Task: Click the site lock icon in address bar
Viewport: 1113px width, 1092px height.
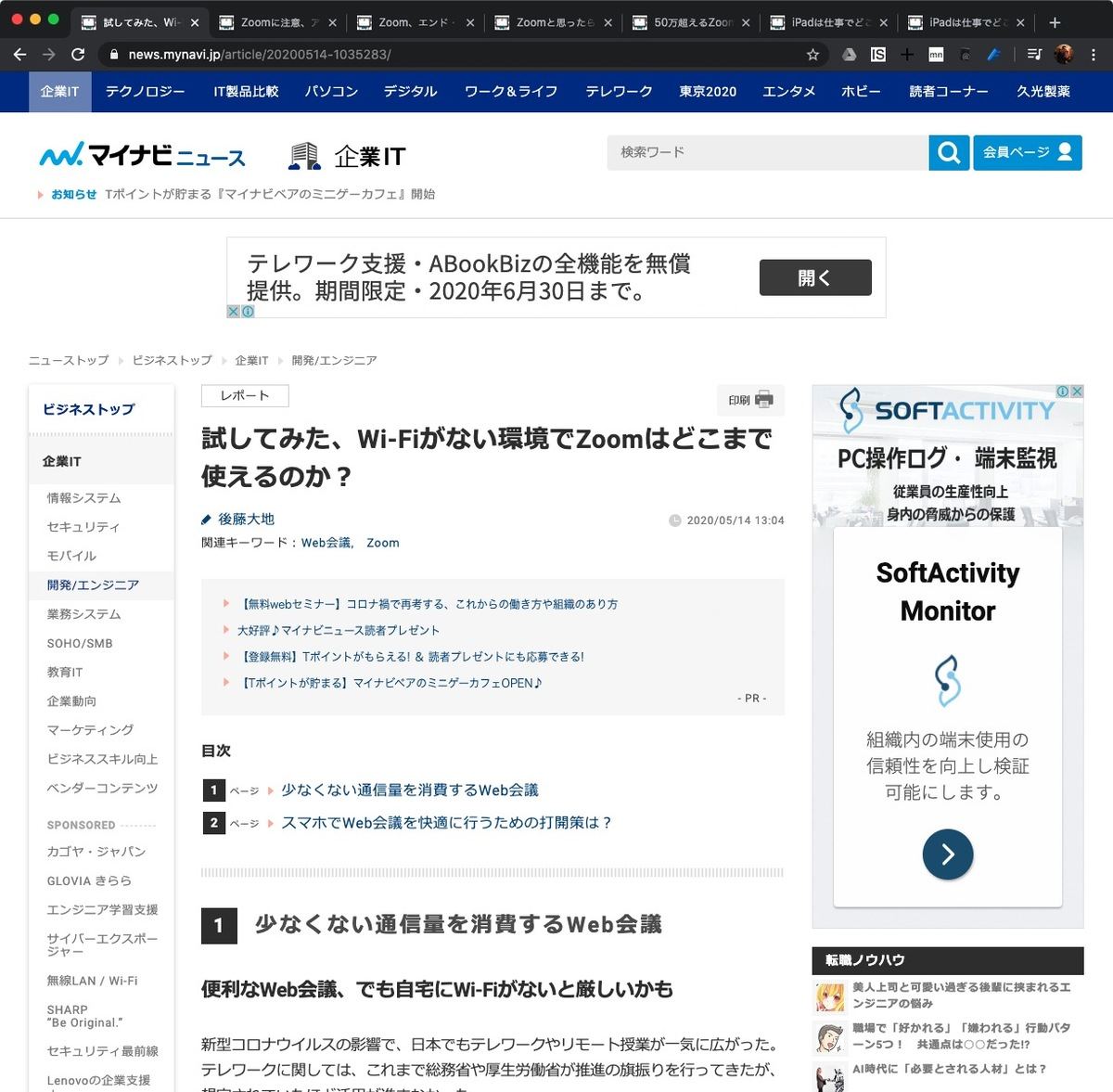Action: point(113,55)
